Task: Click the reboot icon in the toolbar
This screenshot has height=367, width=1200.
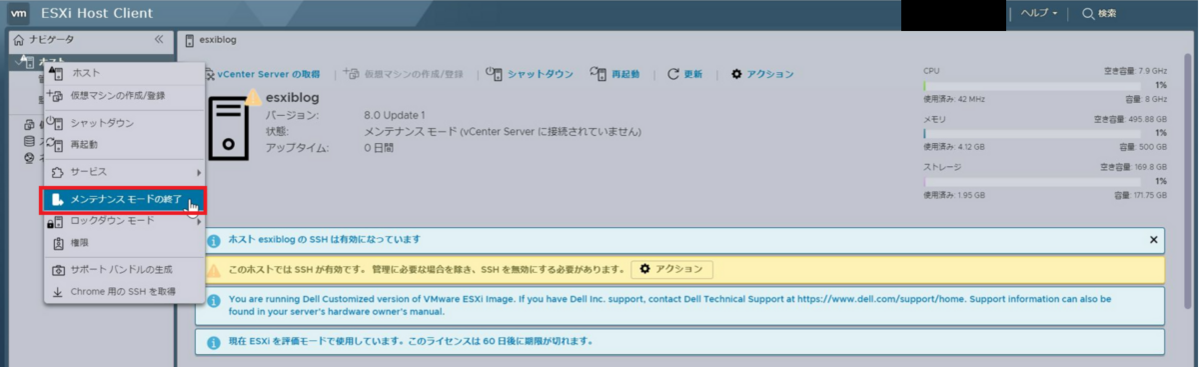Action: (598, 73)
